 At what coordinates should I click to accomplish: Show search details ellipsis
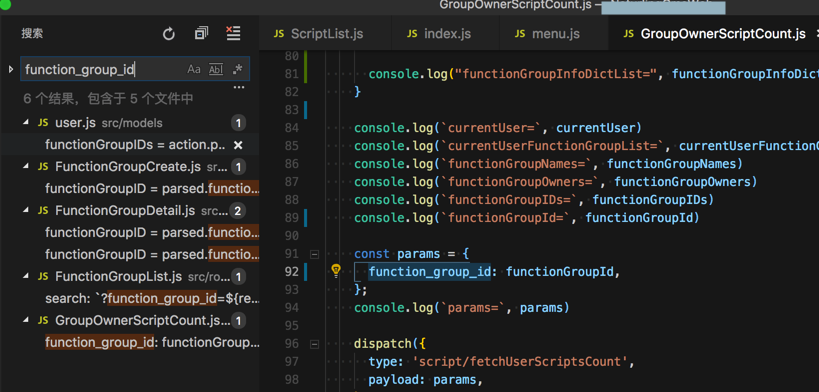pos(239,87)
